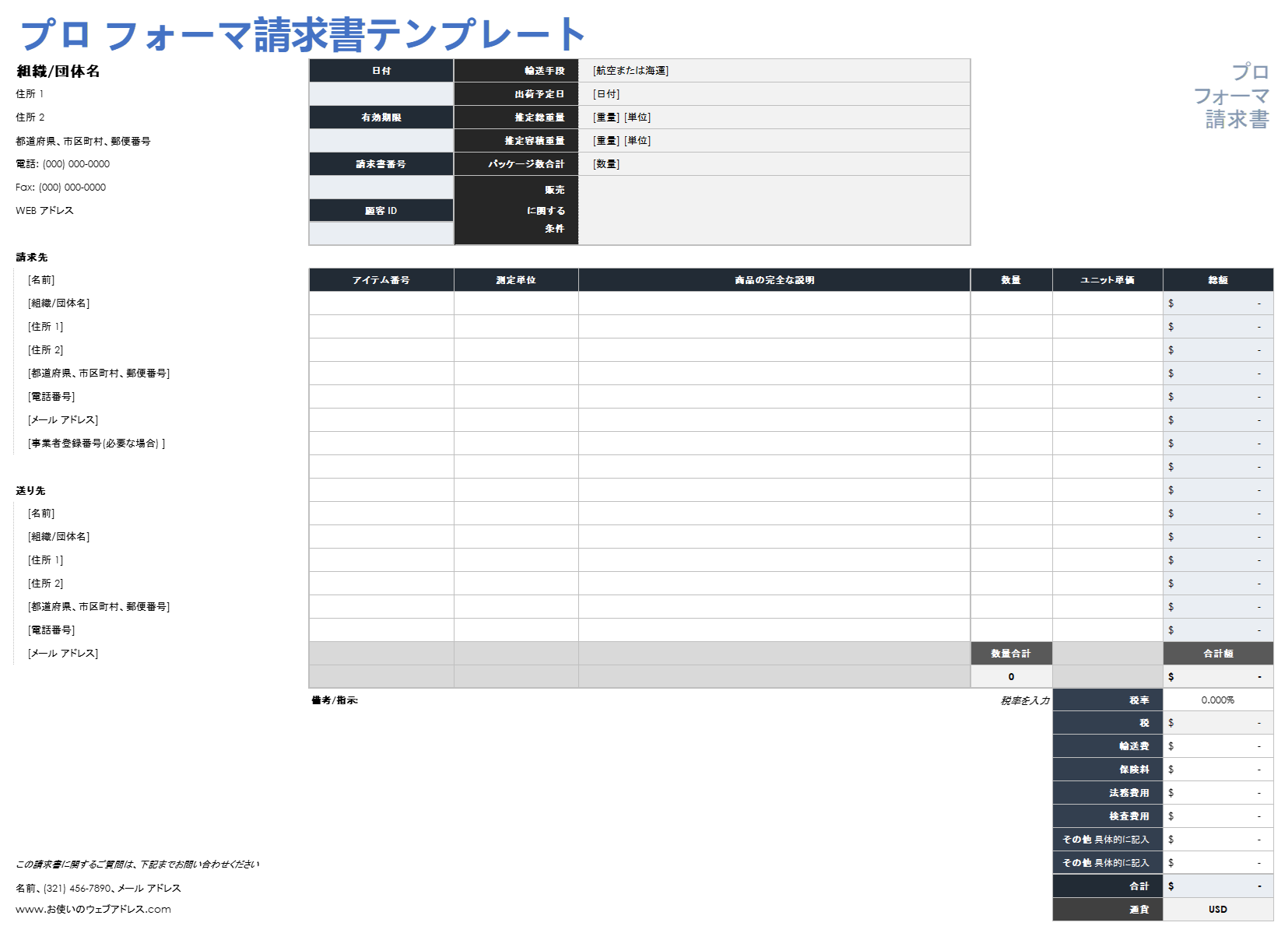
Task: Click the 検査費用 label cell
Action: point(1107,816)
